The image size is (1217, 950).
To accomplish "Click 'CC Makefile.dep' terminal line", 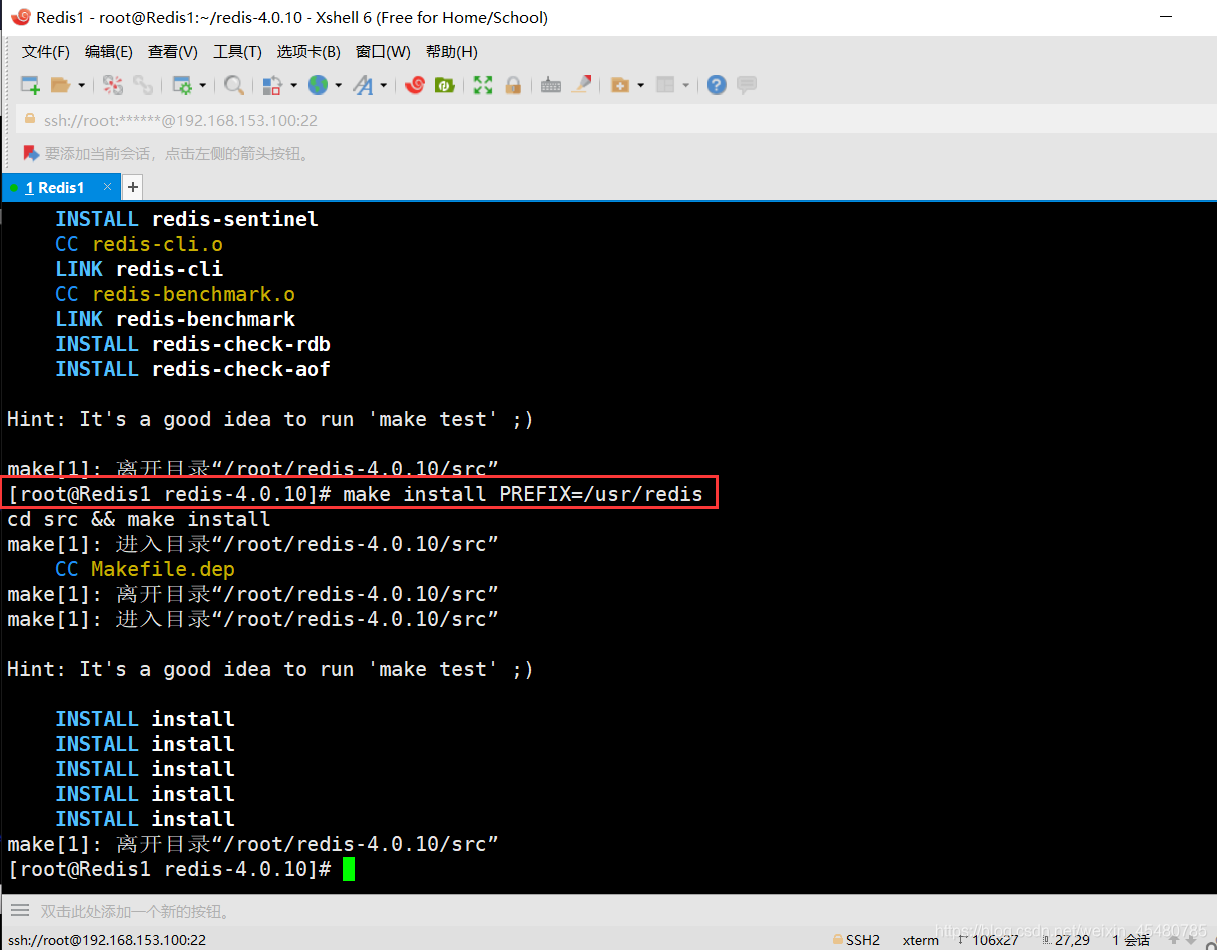I will pos(145,569).
